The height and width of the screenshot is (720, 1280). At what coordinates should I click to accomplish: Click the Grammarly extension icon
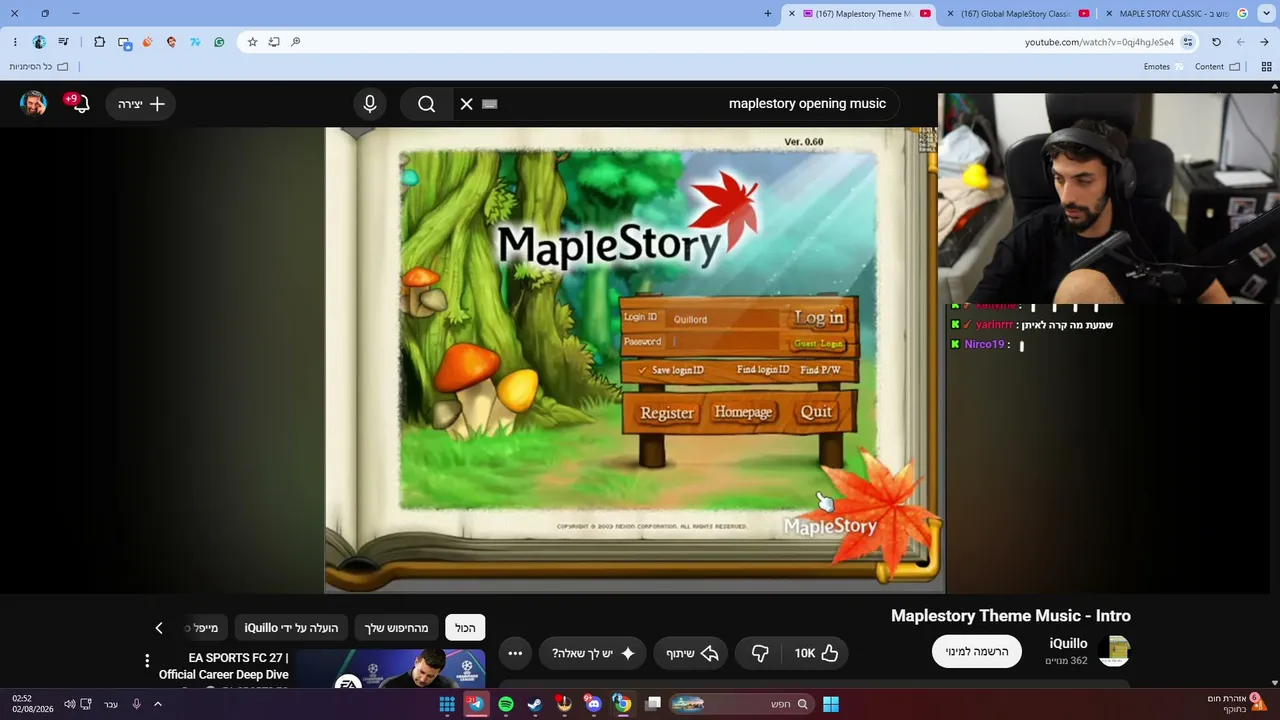coord(219,42)
